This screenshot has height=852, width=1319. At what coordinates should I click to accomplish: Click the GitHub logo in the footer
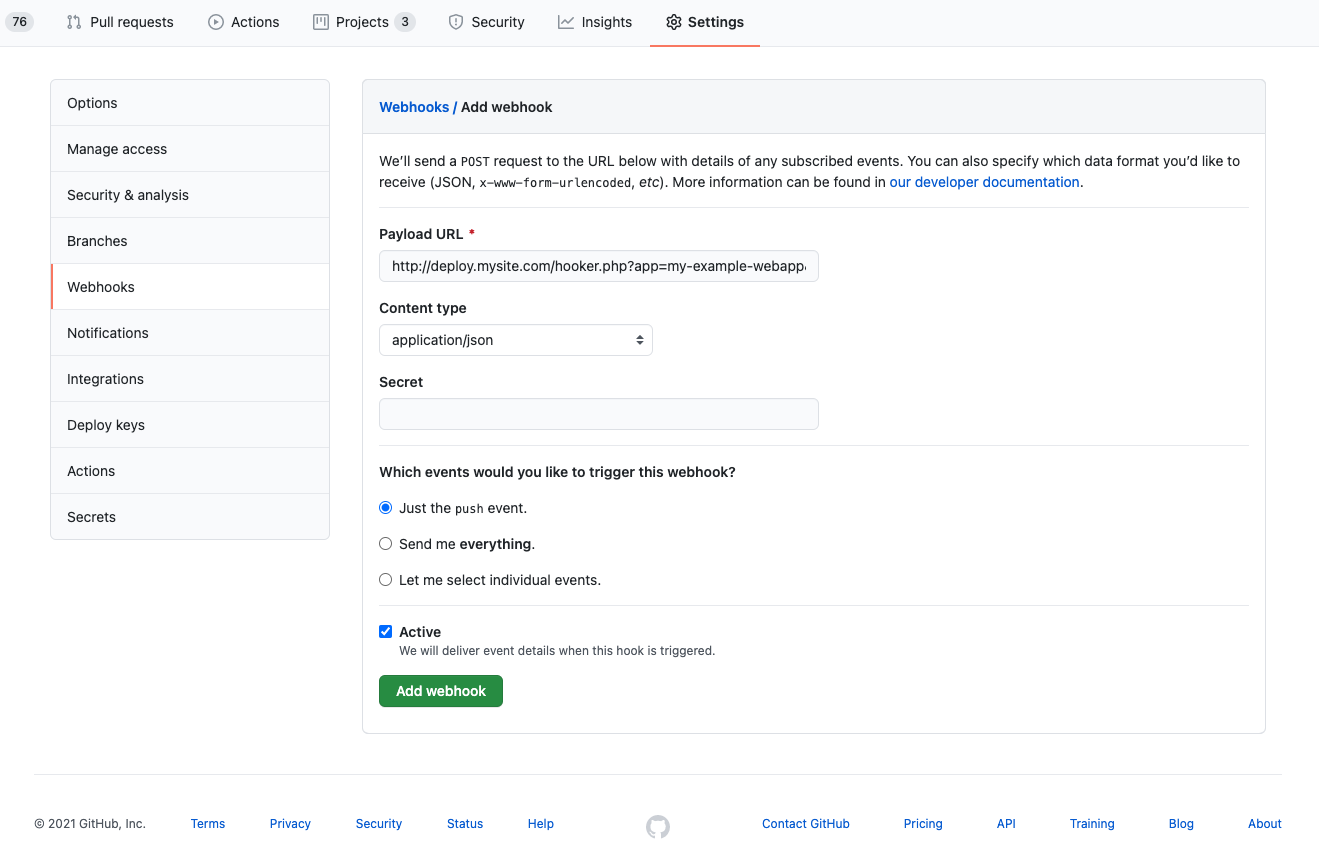click(x=658, y=827)
